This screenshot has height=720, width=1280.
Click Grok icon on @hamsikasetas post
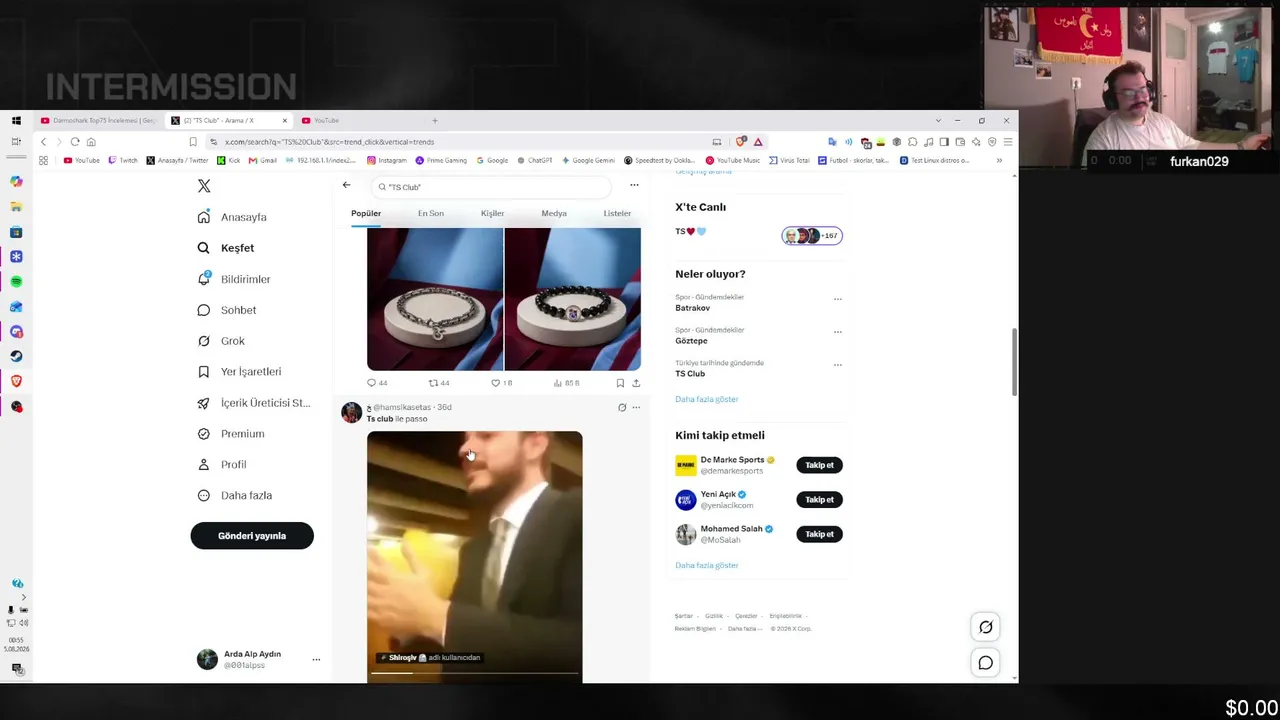coord(622,408)
